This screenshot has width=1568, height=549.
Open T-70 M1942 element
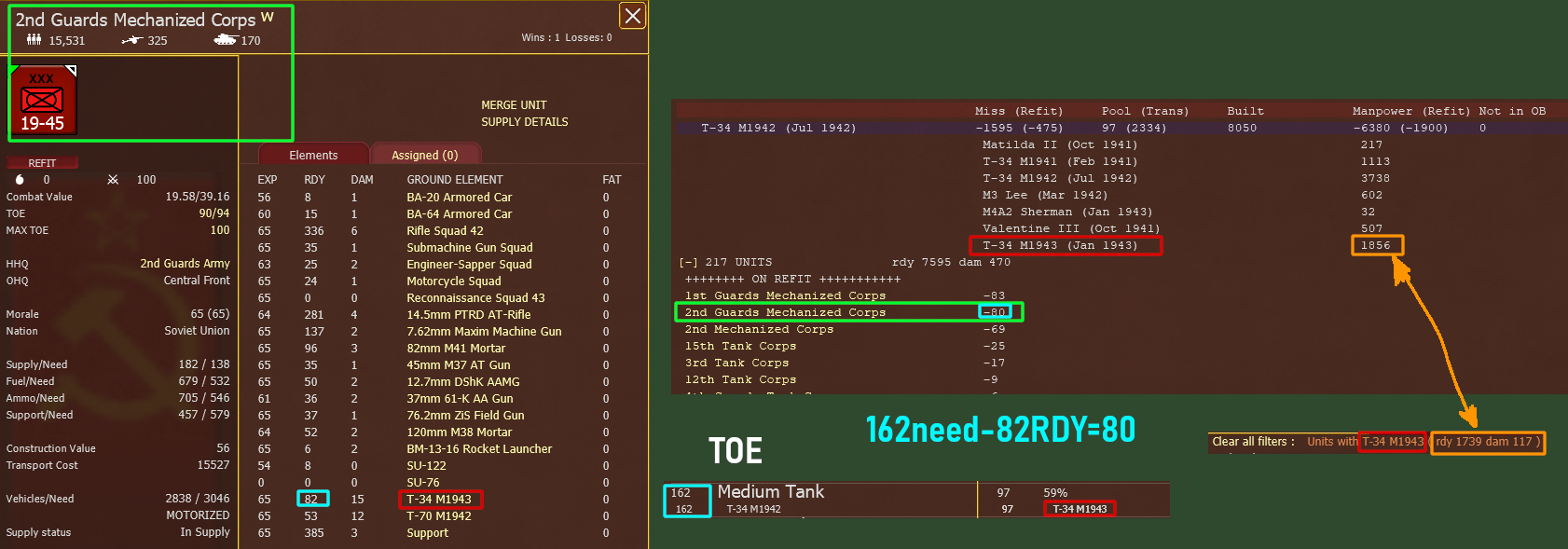(x=438, y=516)
